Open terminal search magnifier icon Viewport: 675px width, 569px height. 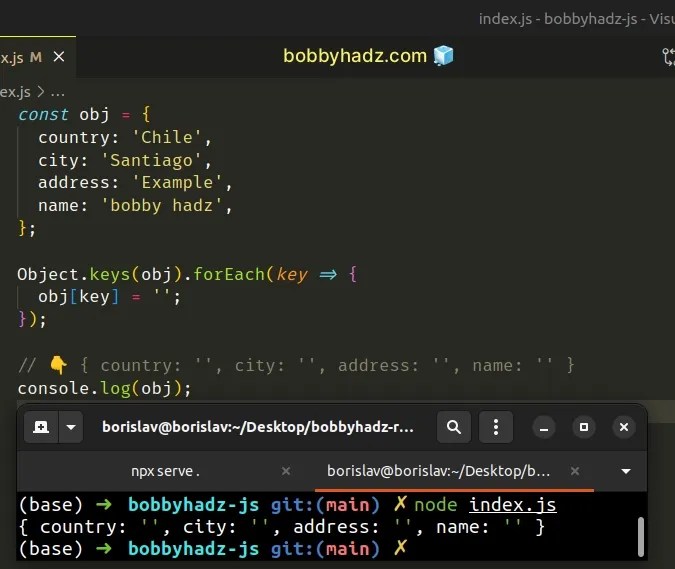(453, 427)
